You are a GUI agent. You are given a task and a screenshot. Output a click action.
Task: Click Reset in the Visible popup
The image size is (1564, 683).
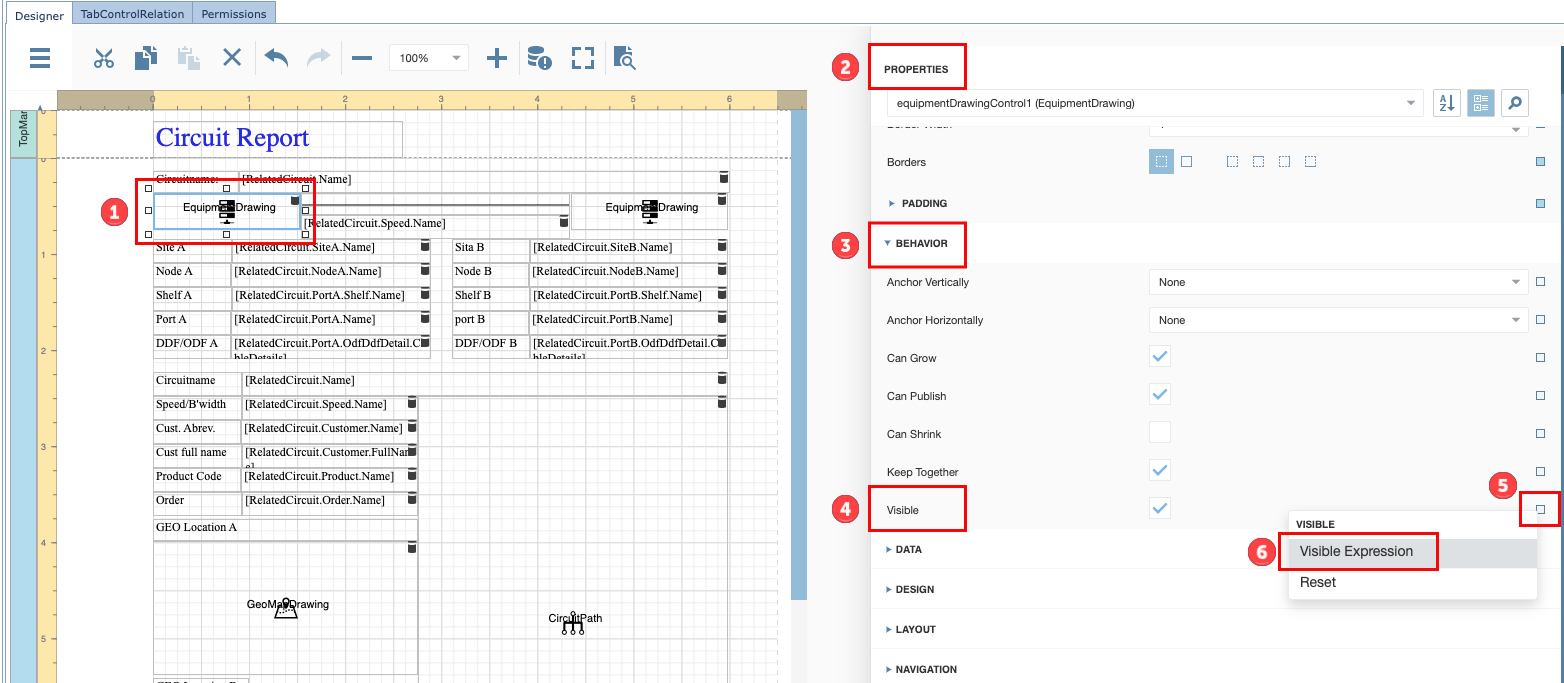pos(1317,583)
